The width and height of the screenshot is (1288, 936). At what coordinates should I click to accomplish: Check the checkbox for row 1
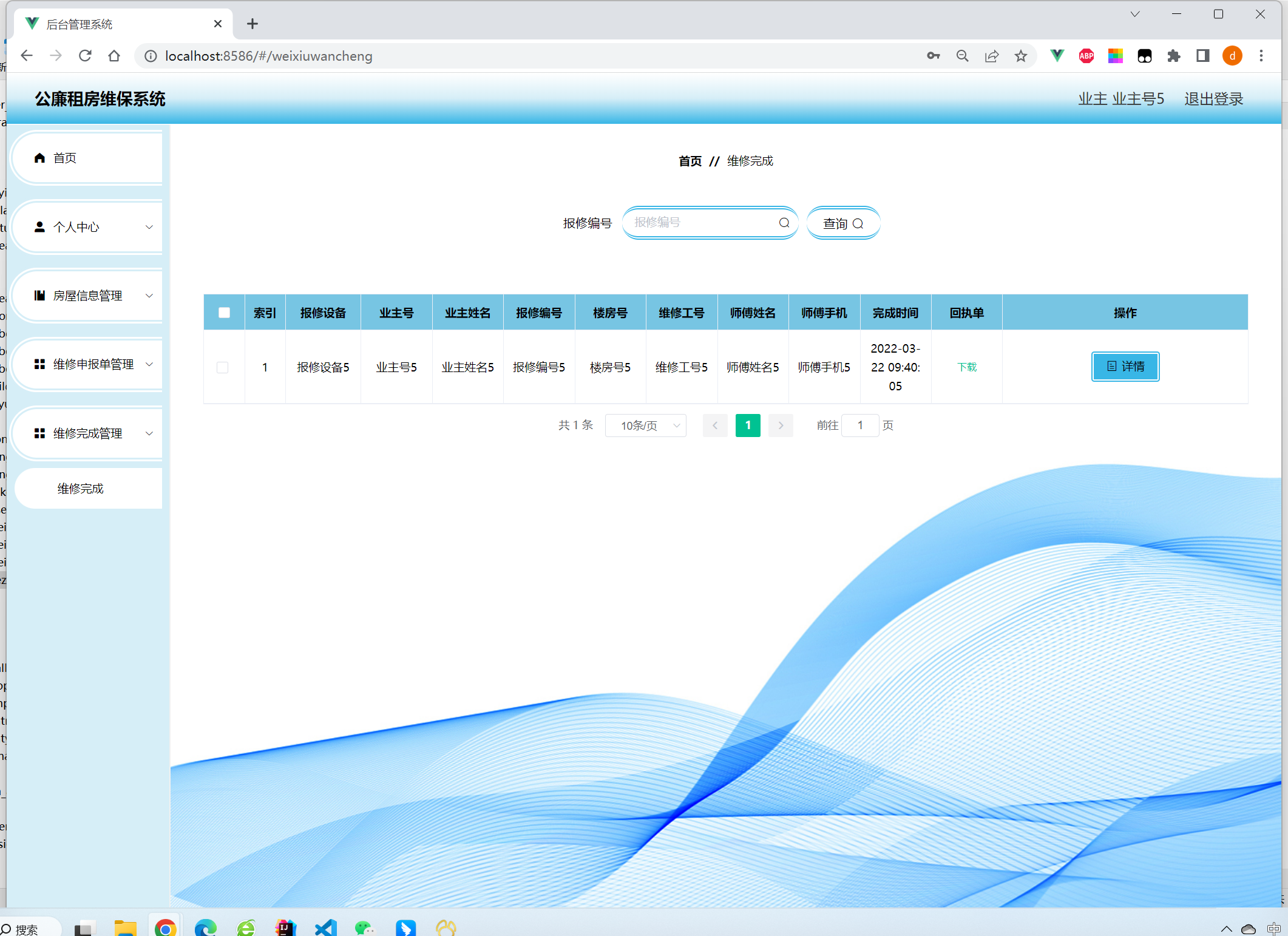223,367
